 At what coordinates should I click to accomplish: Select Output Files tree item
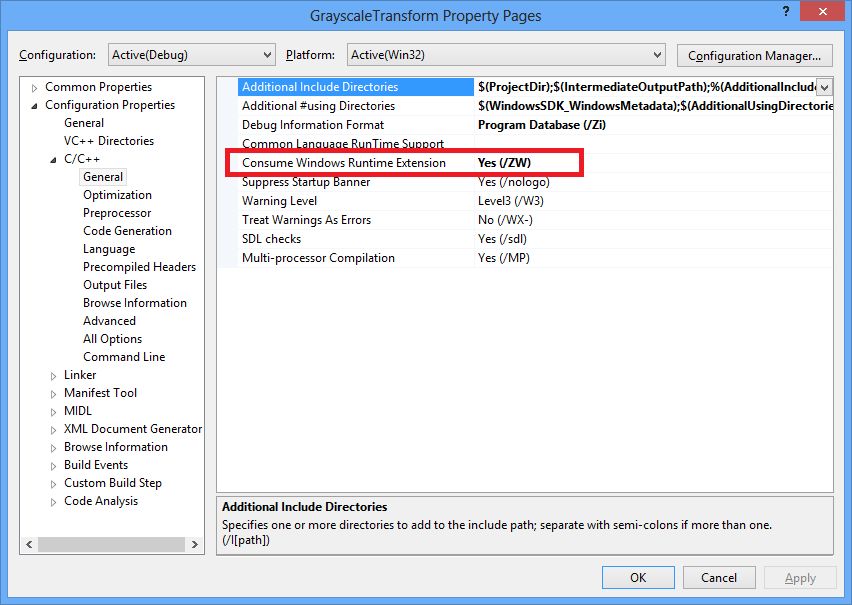click(x=115, y=284)
